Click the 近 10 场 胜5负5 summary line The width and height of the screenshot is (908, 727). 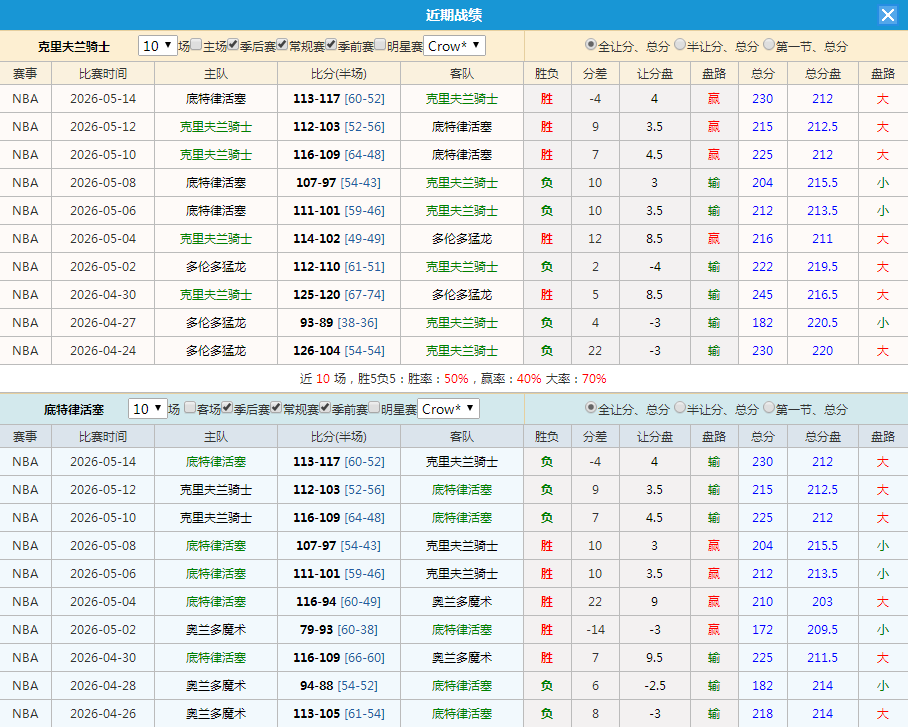[453, 379]
